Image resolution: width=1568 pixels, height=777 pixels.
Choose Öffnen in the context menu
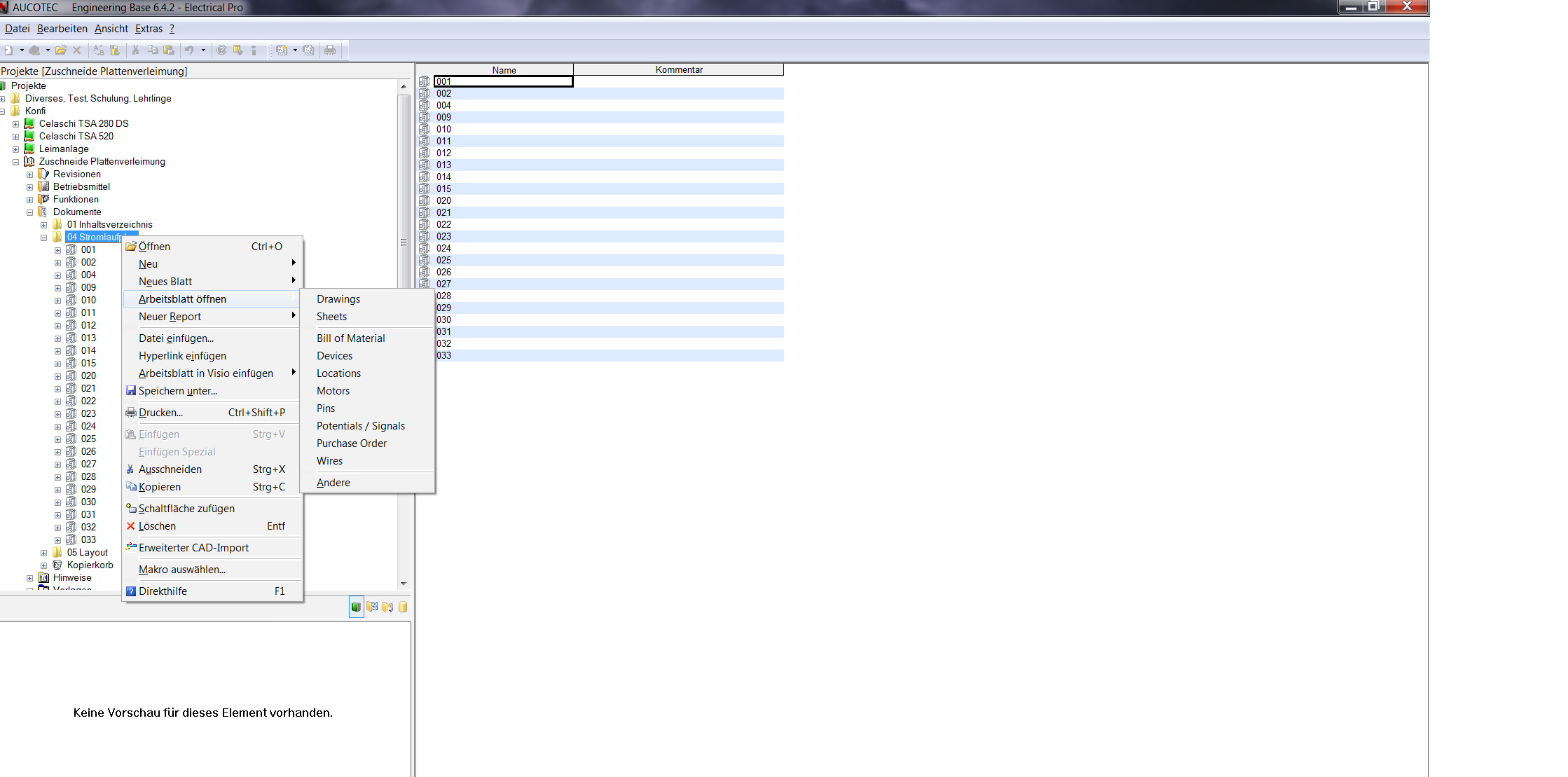pos(212,247)
